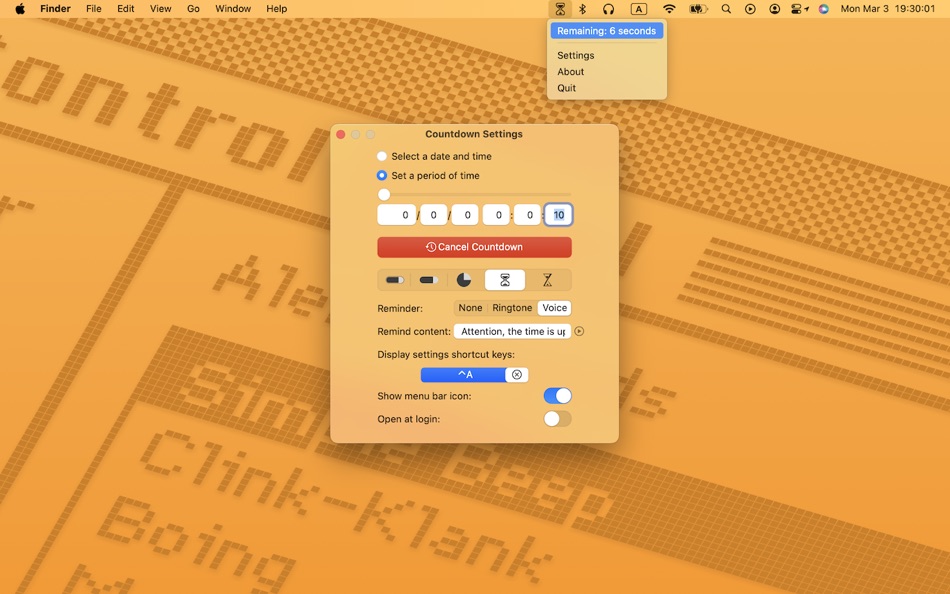Open Settings from the countdown menu
Screen dimensions: 950x594
point(576,55)
